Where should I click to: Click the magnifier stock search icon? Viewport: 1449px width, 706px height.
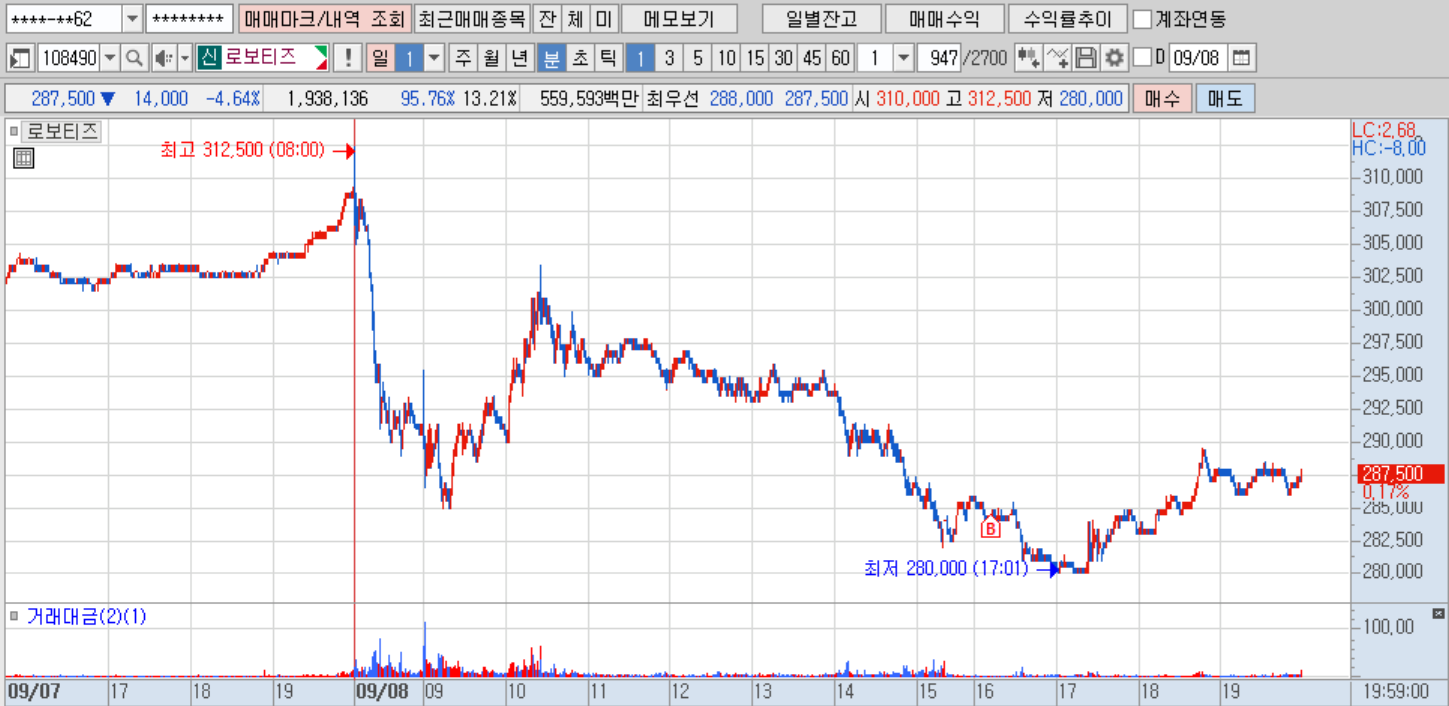pos(134,58)
